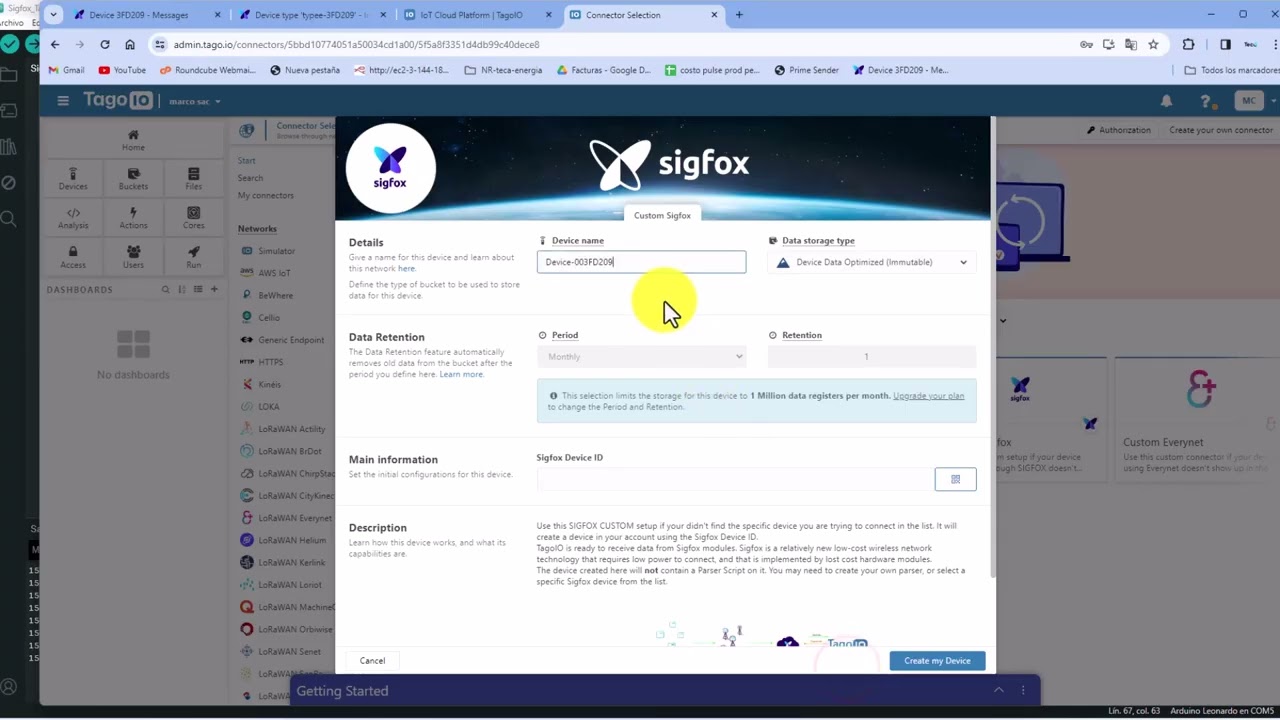The height and width of the screenshot is (720, 1280).
Task: Open the Run section
Action: pyautogui.click(x=193, y=257)
